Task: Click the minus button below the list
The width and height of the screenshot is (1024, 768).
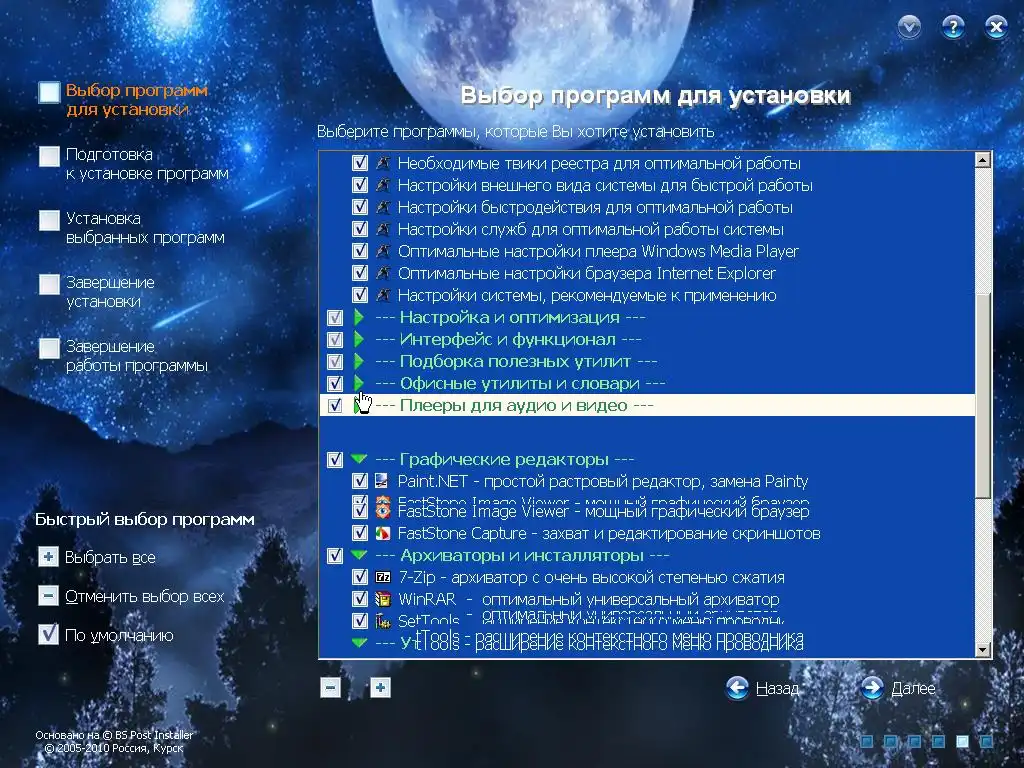Action: tap(330, 687)
